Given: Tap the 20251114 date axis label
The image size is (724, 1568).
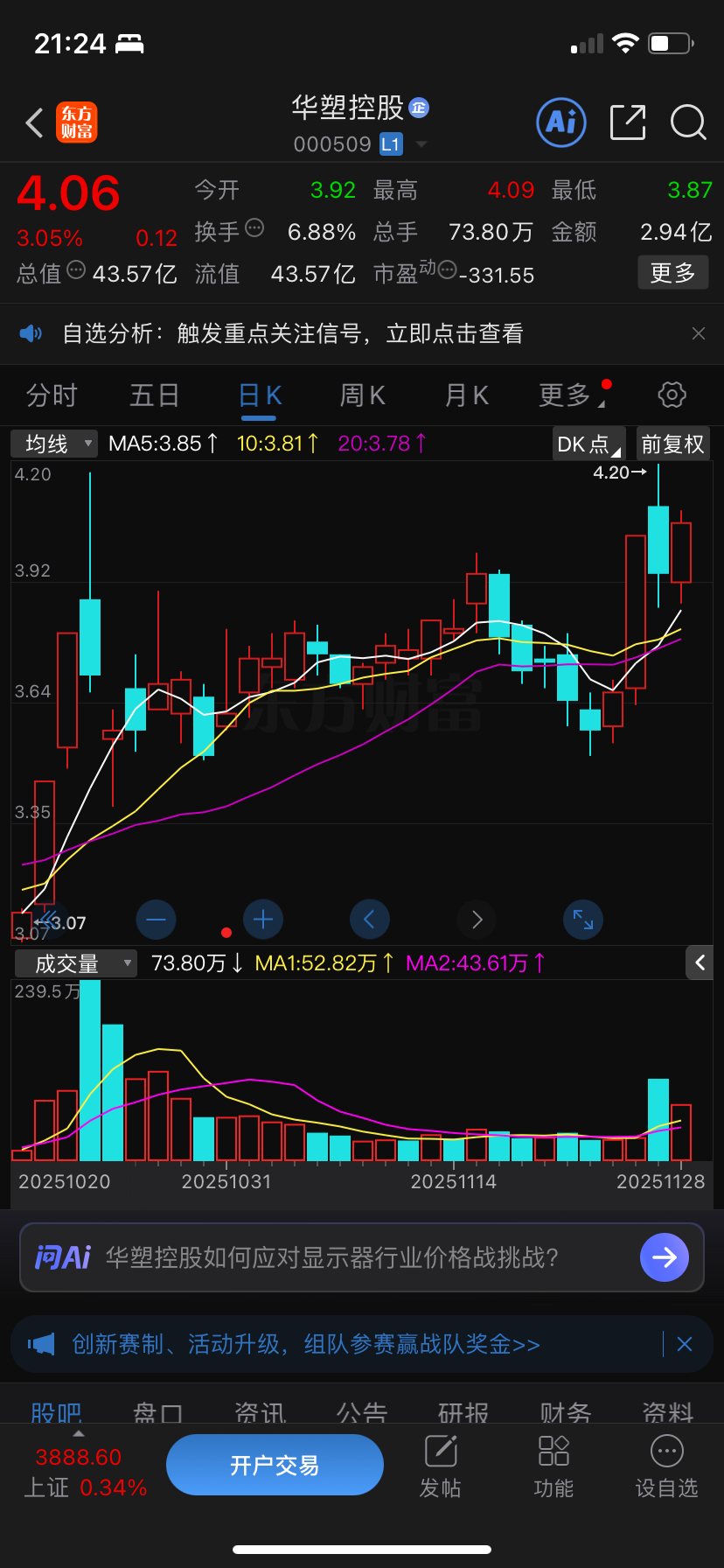Looking at the screenshot, I should [454, 1182].
